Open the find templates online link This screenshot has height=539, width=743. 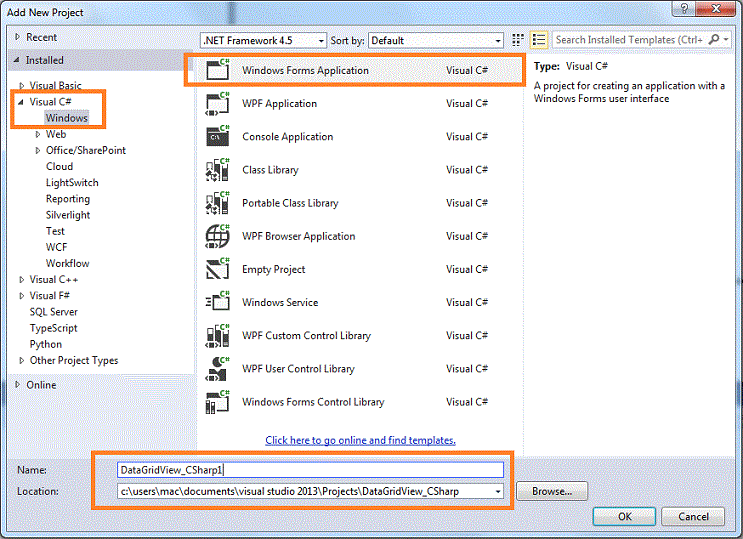(x=360, y=440)
